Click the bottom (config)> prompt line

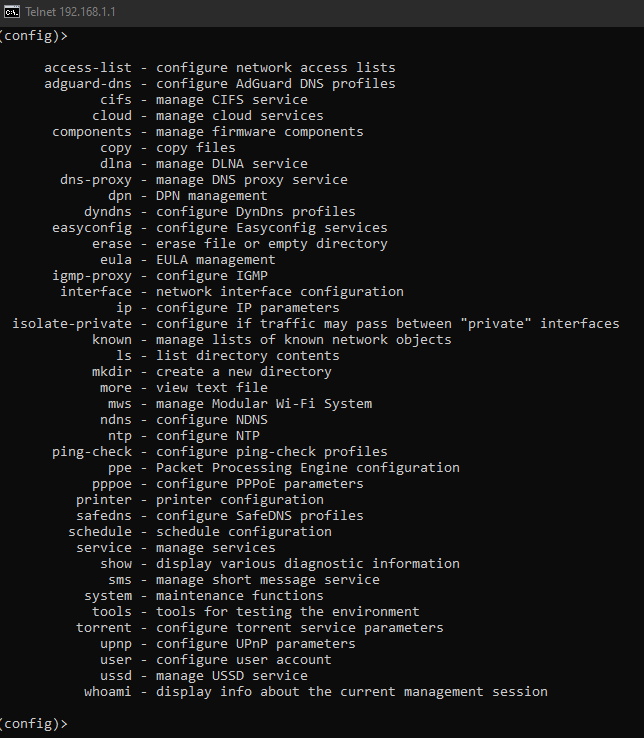[33, 723]
